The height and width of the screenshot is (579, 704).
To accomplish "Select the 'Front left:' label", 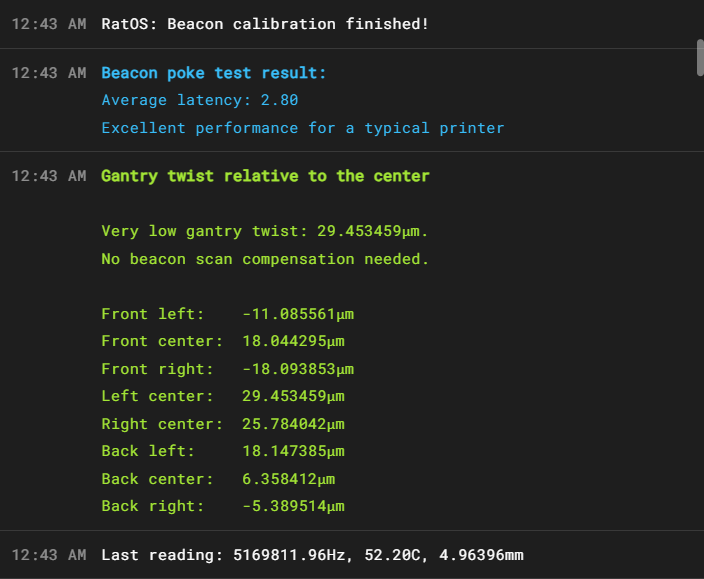I will [153, 314].
